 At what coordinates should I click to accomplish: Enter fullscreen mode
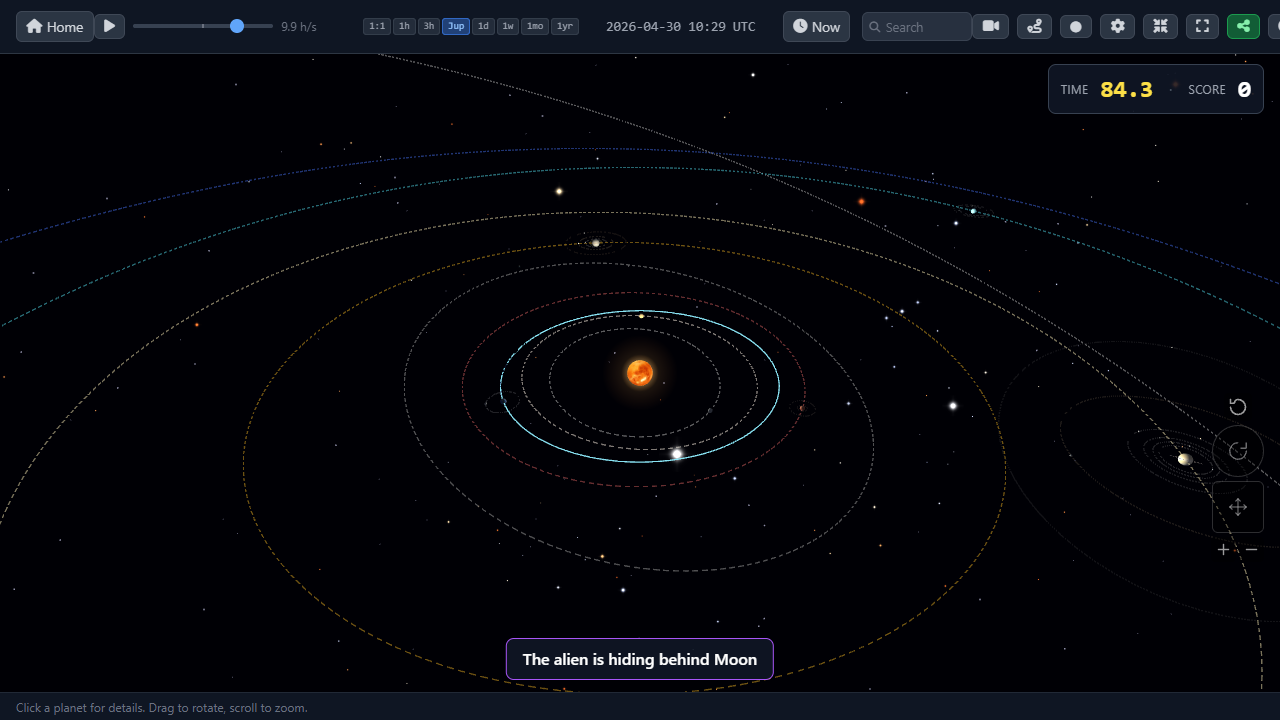point(1202,26)
